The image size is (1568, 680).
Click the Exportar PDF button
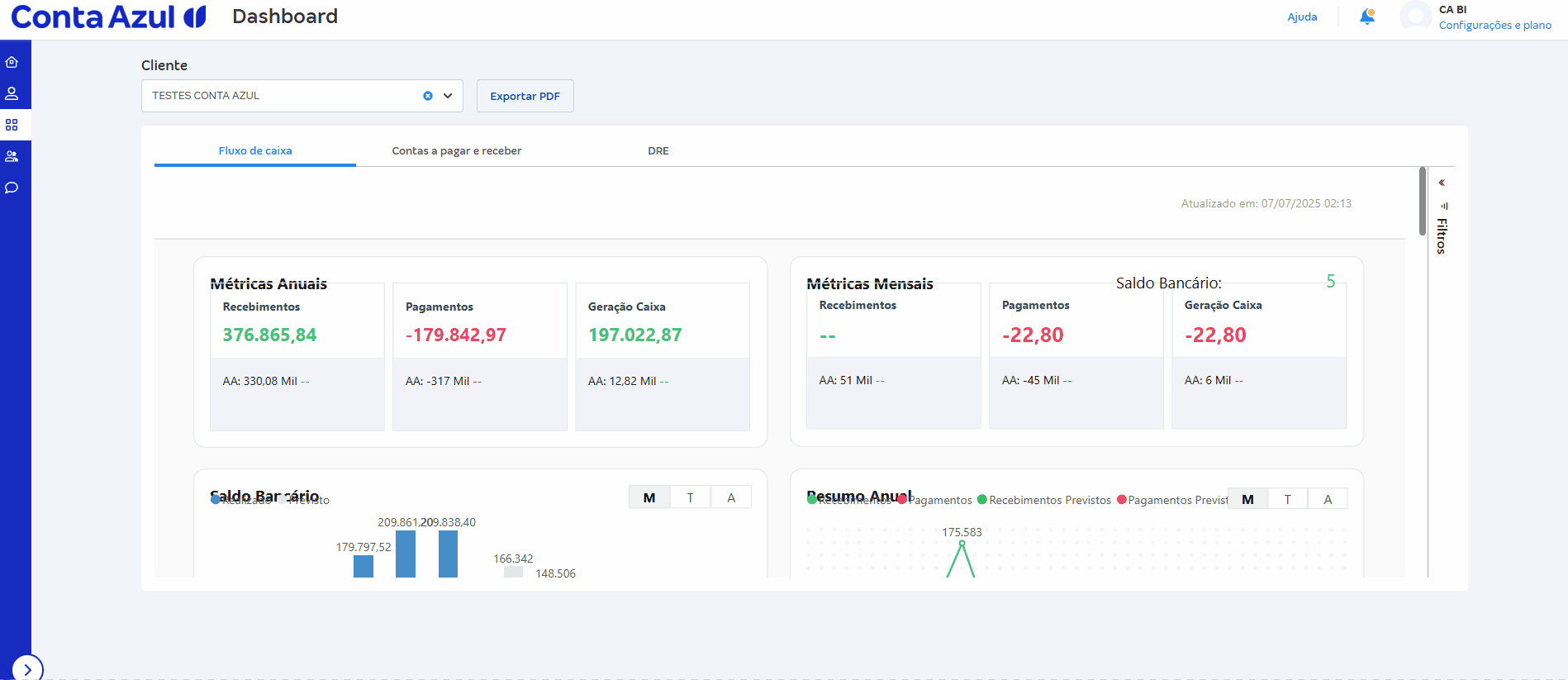[x=525, y=96]
